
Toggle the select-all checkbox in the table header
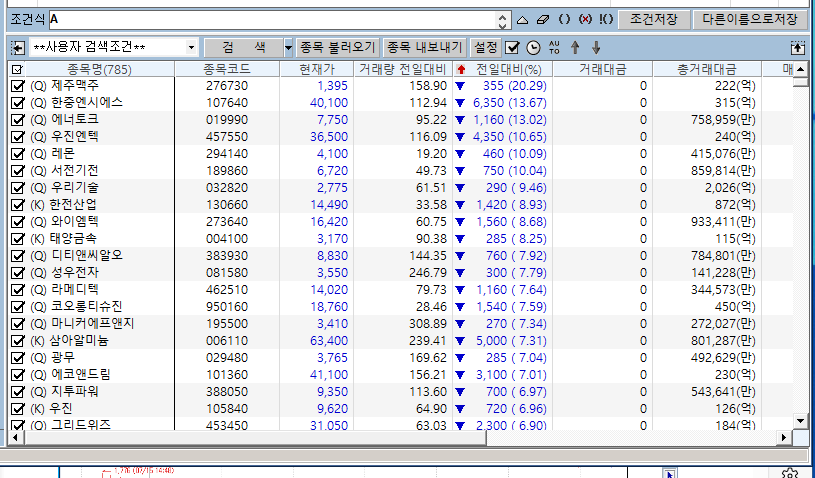[x=16, y=69]
